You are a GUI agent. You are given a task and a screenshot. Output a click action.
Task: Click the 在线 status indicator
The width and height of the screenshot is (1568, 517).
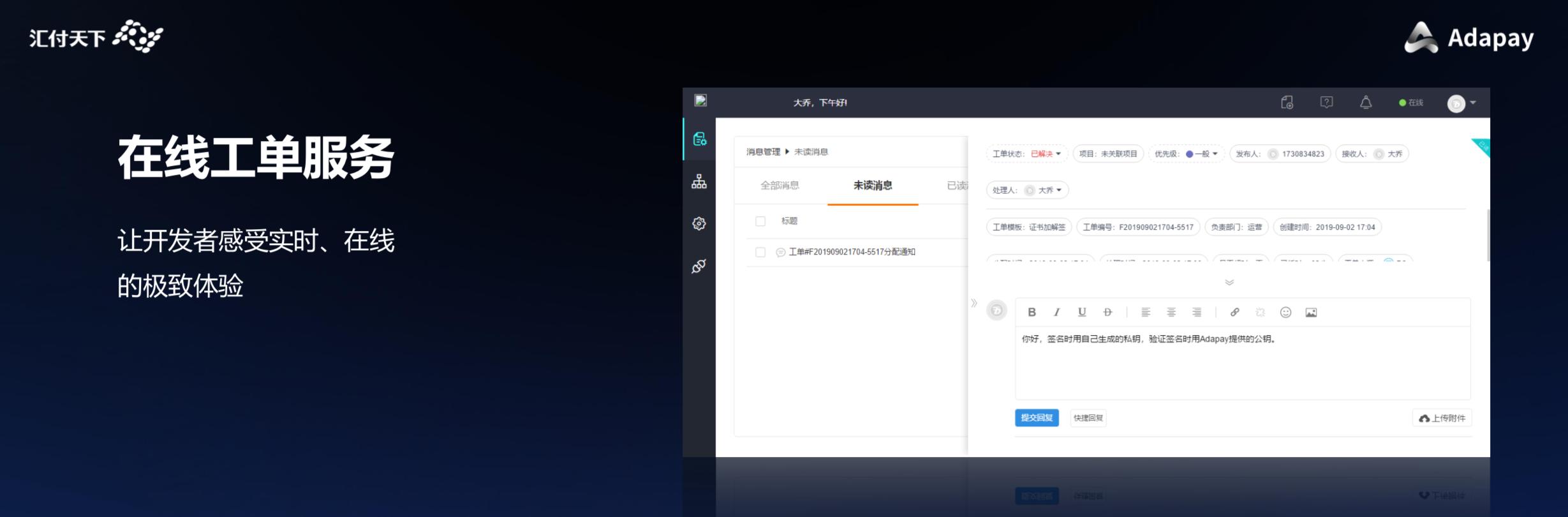tap(1411, 103)
